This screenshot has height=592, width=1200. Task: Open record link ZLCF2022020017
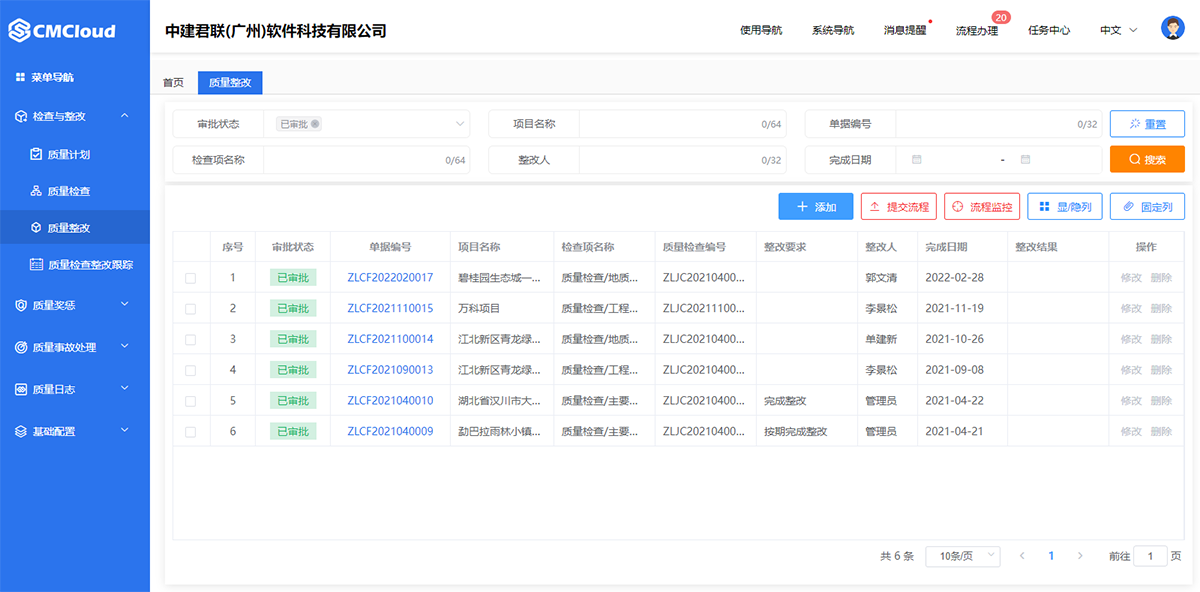coord(390,278)
